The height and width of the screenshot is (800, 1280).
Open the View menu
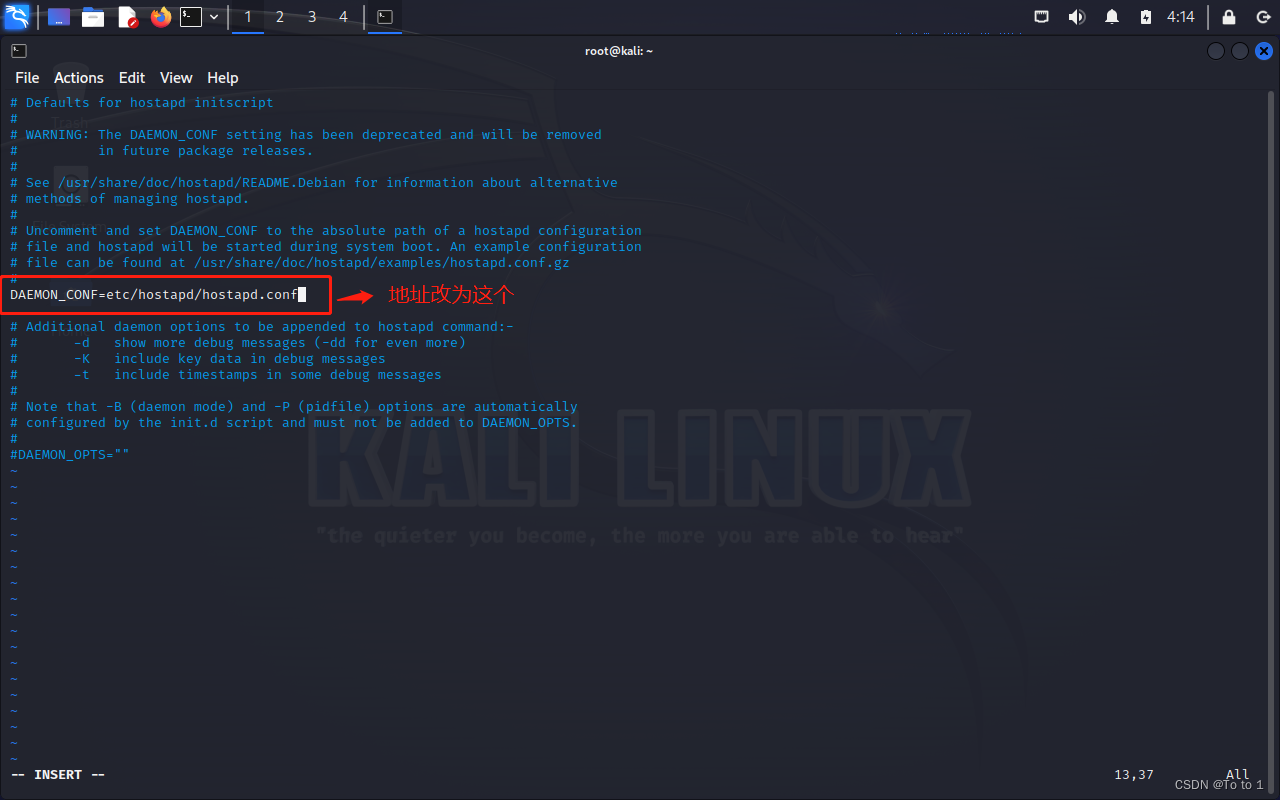coord(176,77)
